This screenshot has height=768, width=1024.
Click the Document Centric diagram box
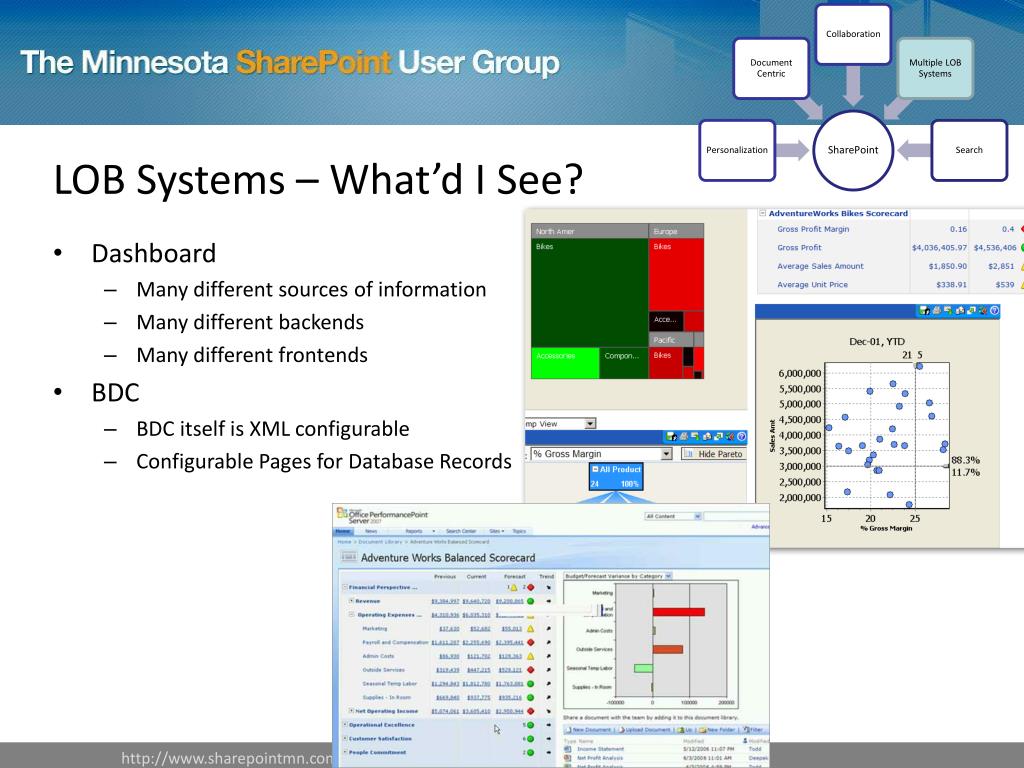click(x=771, y=69)
